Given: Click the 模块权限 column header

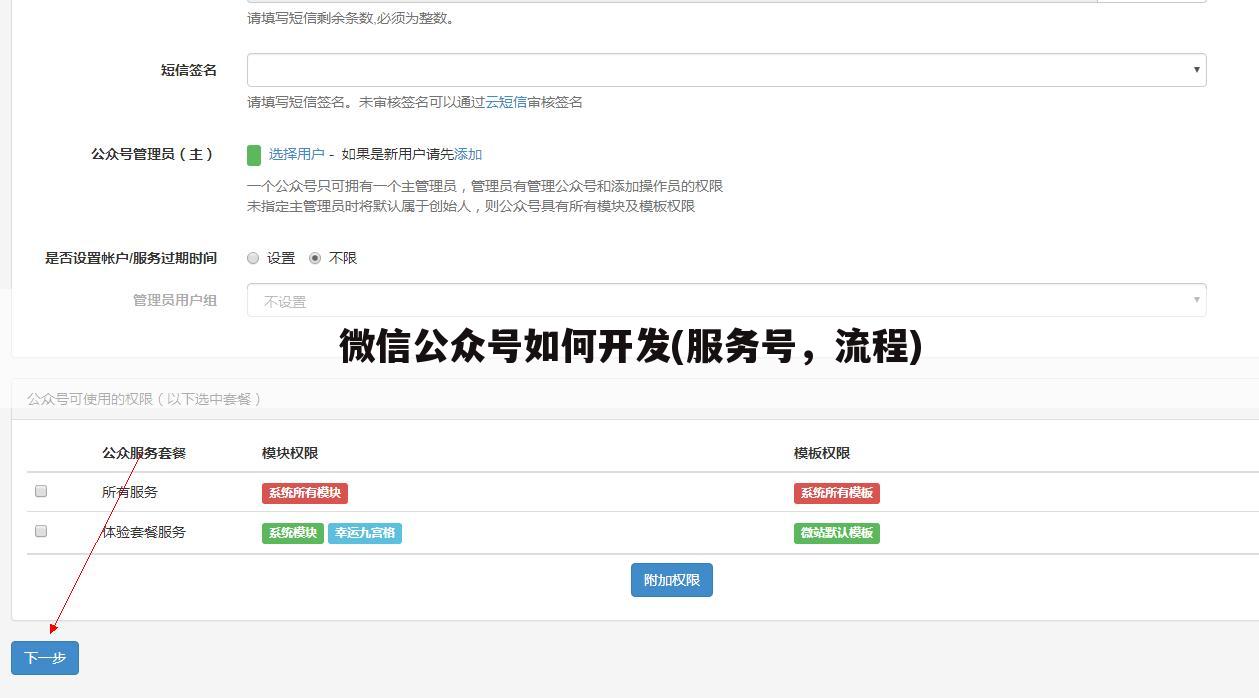Looking at the screenshot, I should tap(290, 453).
